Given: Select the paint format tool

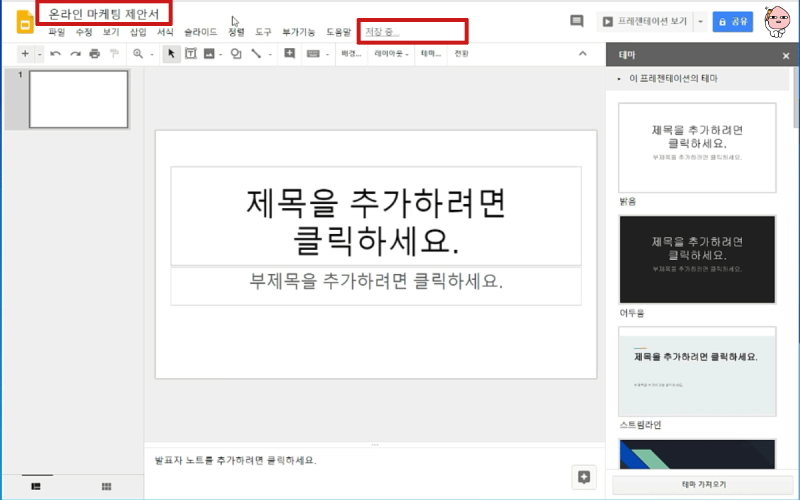Looking at the screenshot, I should pyautogui.click(x=114, y=54).
